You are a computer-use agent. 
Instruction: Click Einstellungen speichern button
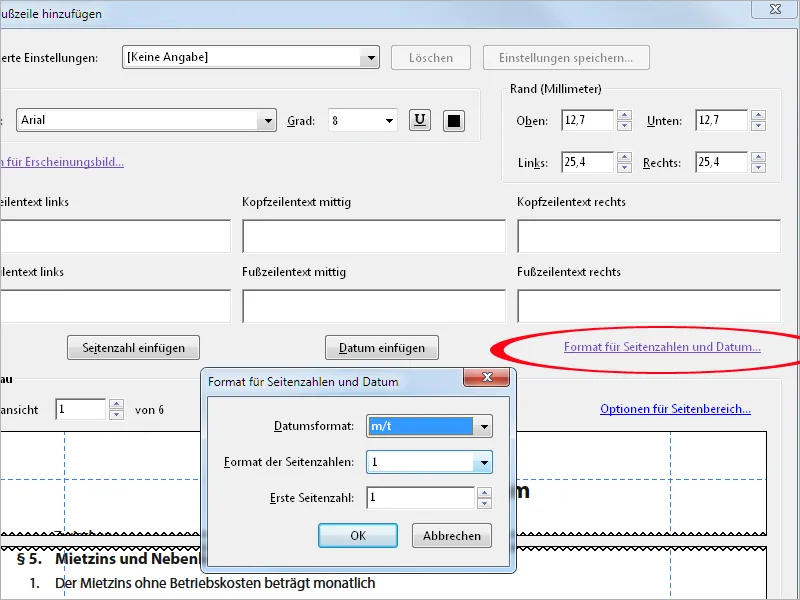pos(566,58)
